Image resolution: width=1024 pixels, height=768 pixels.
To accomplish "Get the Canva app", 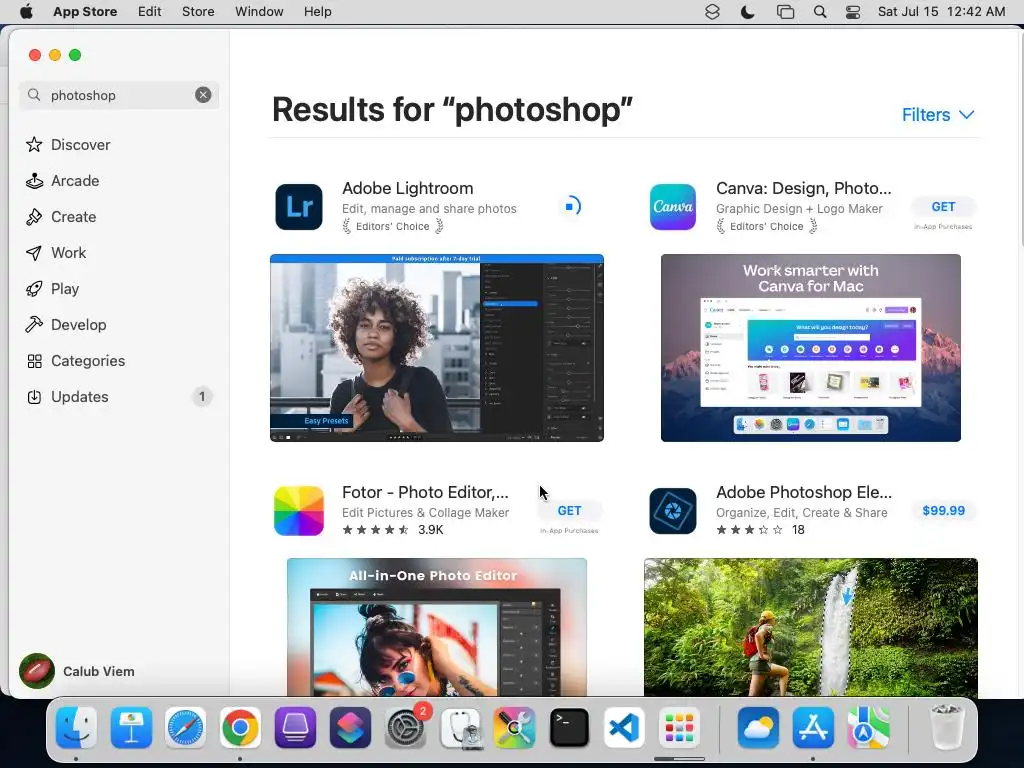I will tap(943, 206).
